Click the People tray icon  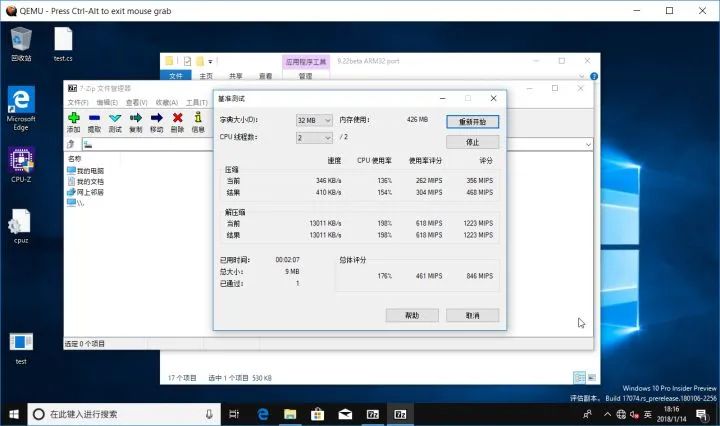tap(587, 415)
